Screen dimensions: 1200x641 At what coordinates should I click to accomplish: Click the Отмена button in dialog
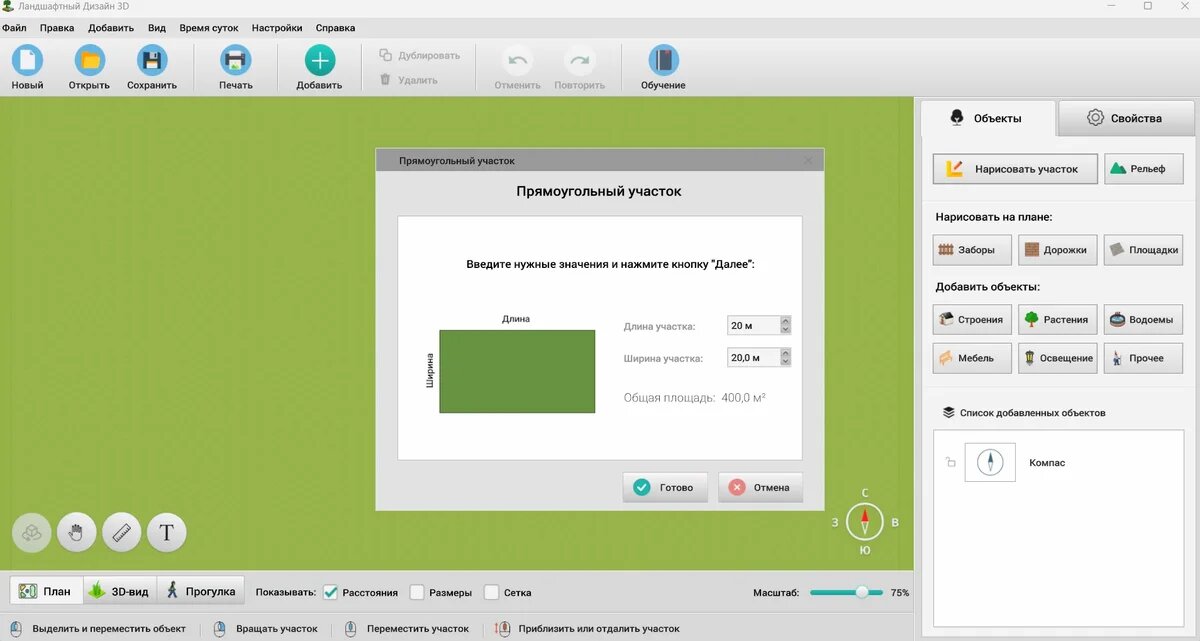click(x=760, y=487)
